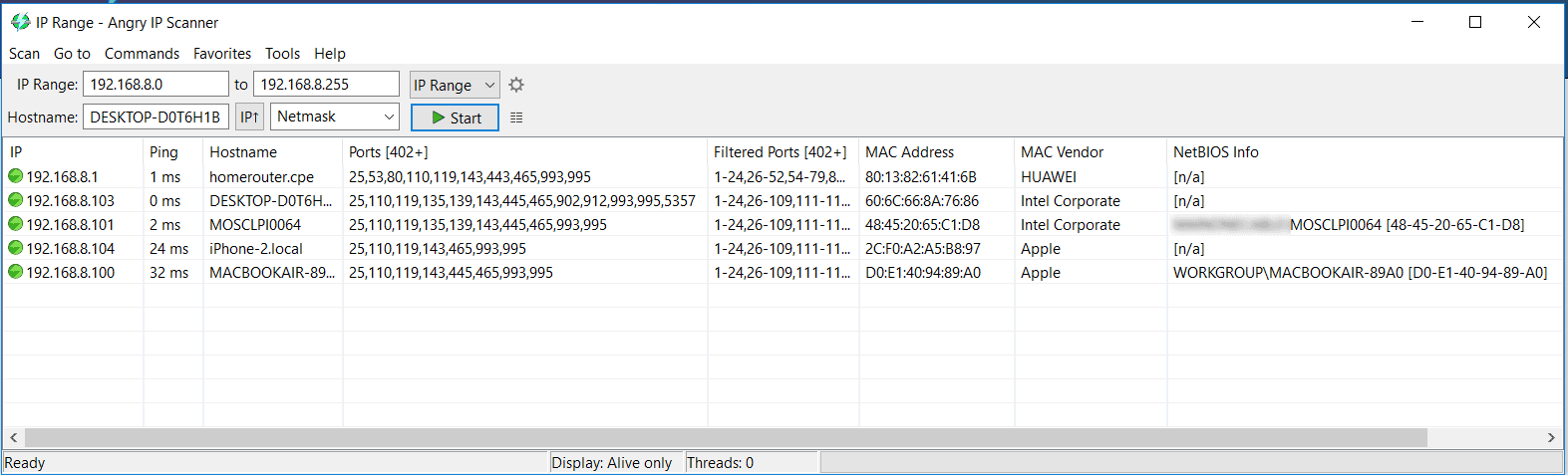Click green status icon for 192.168.8.103

point(15,200)
